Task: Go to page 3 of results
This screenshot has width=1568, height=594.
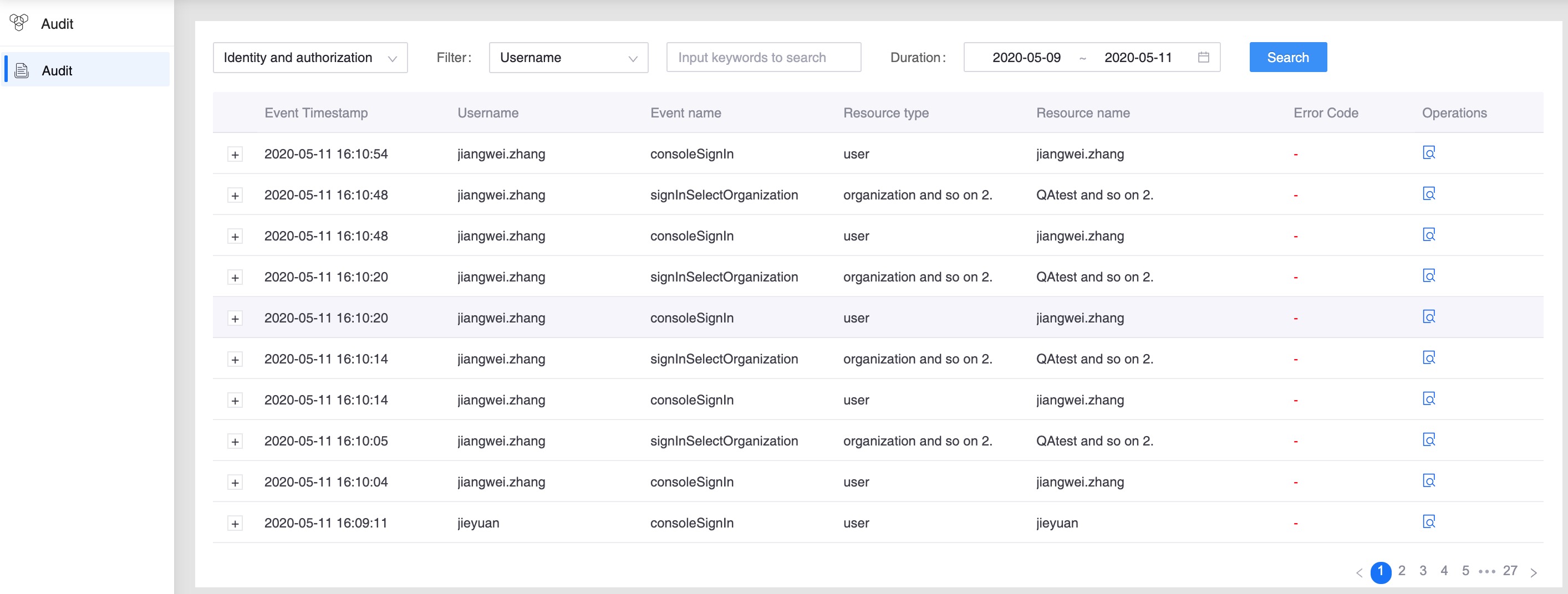Action: click(1423, 571)
